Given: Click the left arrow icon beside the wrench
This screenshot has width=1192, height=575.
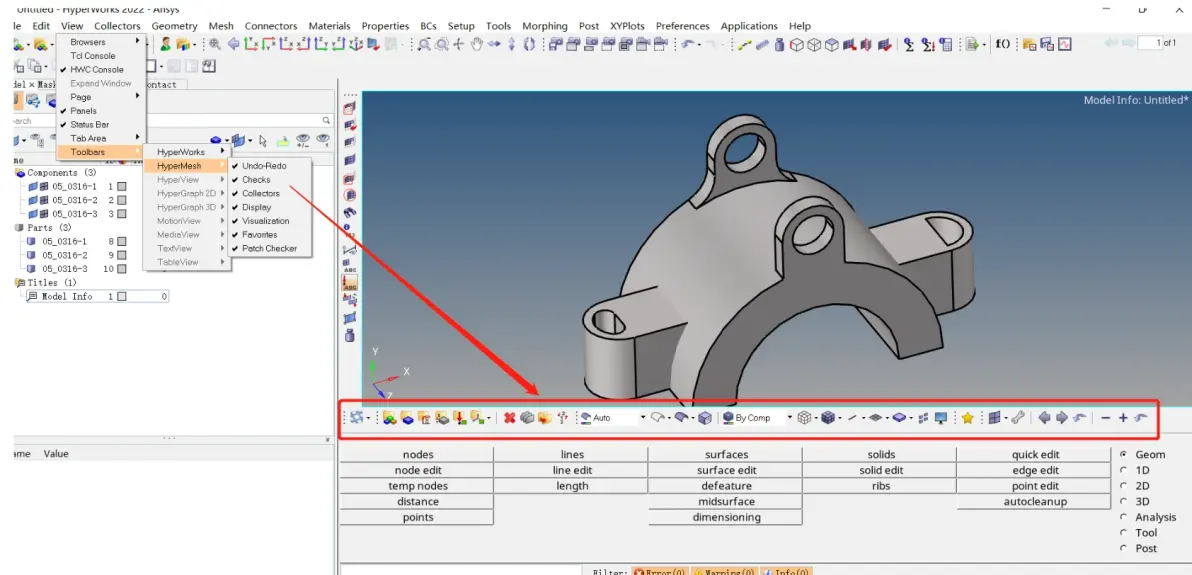Looking at the screenshot, I should click(x=1044, y=418).
